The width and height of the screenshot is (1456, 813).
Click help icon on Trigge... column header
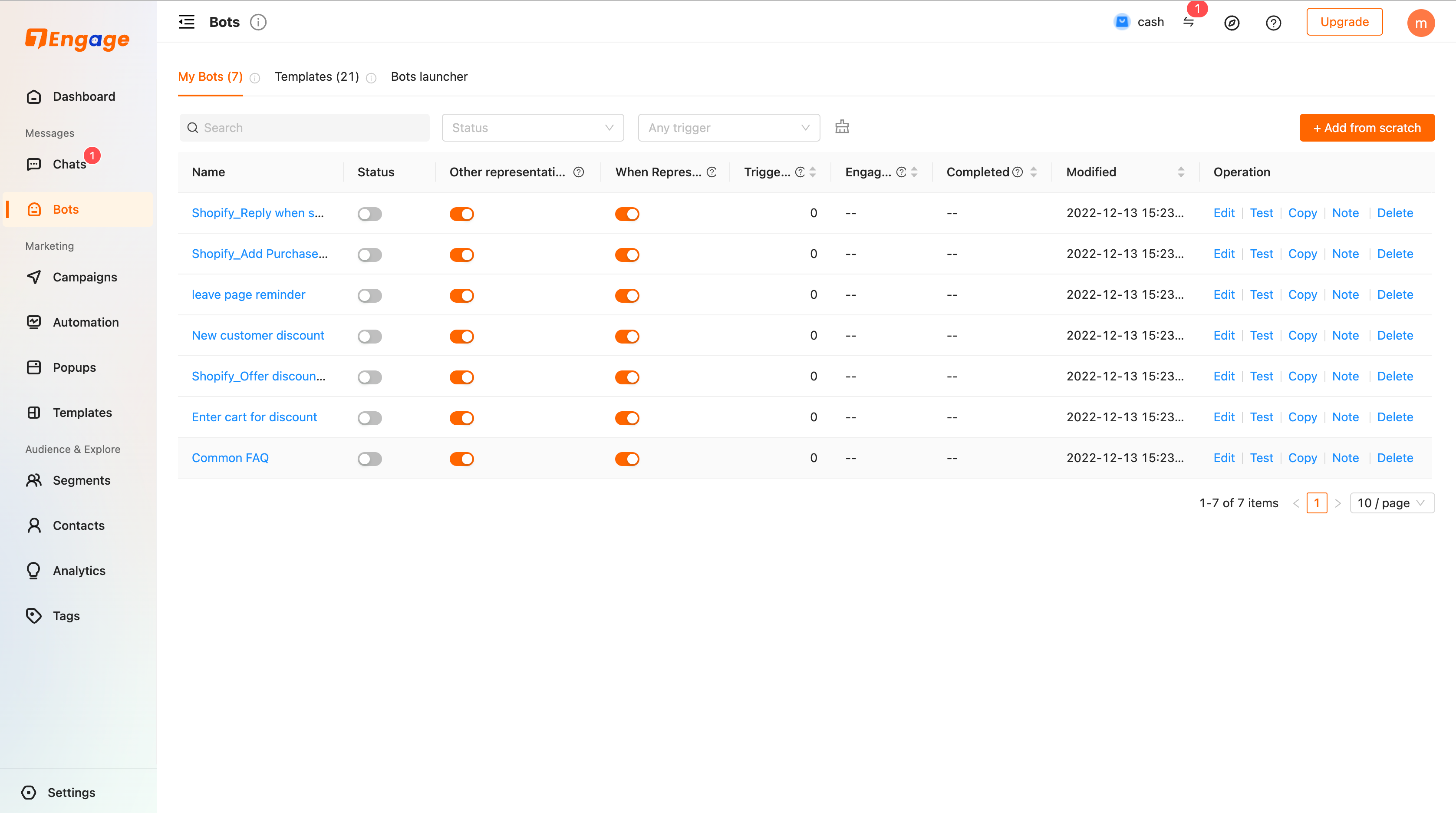click(x=800, y=172)
